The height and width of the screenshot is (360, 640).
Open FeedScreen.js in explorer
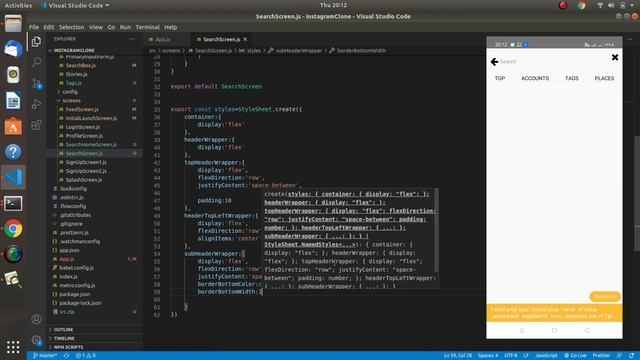(82, 110)
